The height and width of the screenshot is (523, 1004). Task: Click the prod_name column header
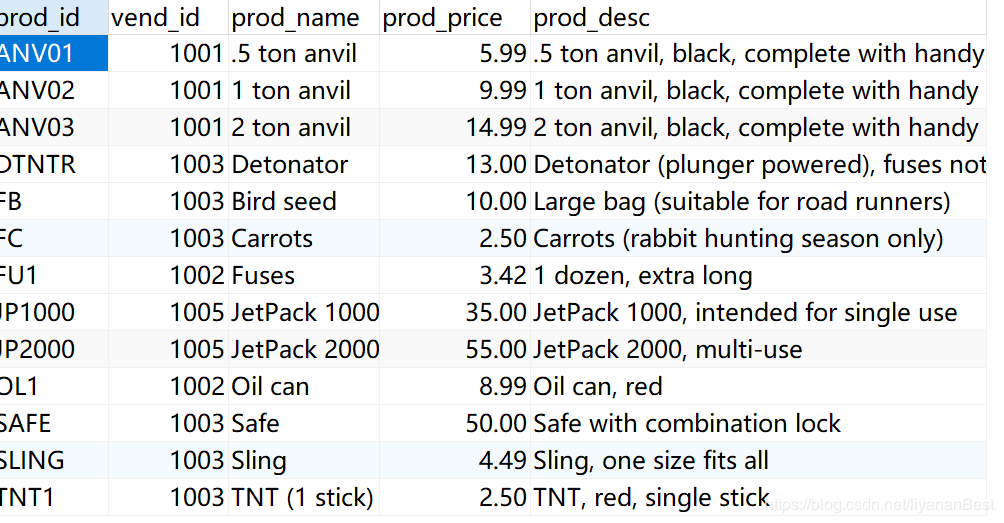point(295,17)
